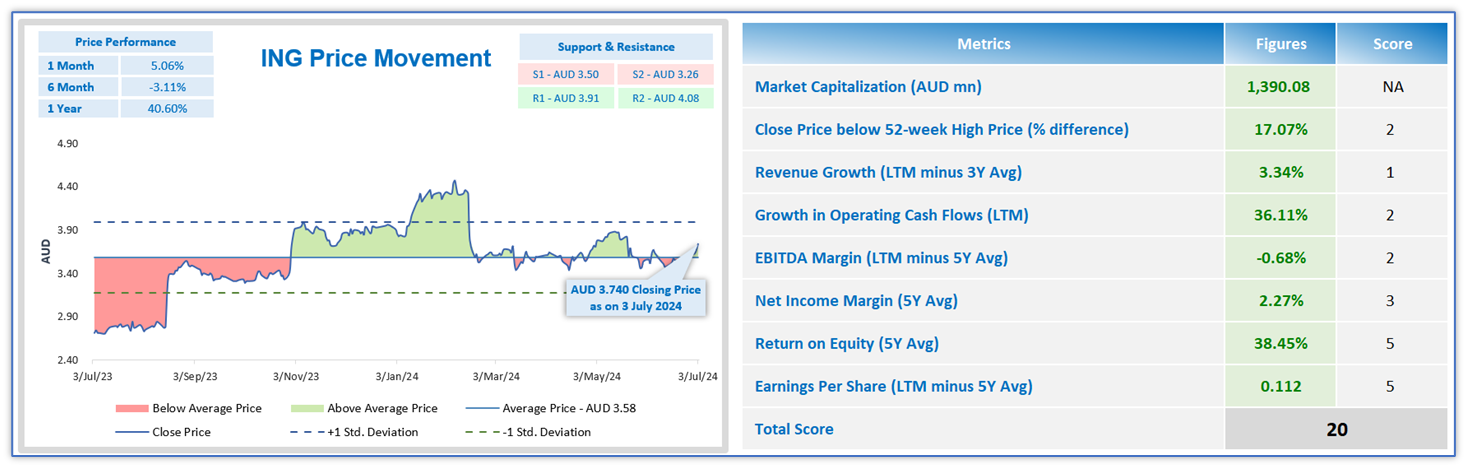Screen dimensions: 1467x468
Task: Click the Revenue Growth score of 1
Action: pyautogui.click(x=1392, y=172)
